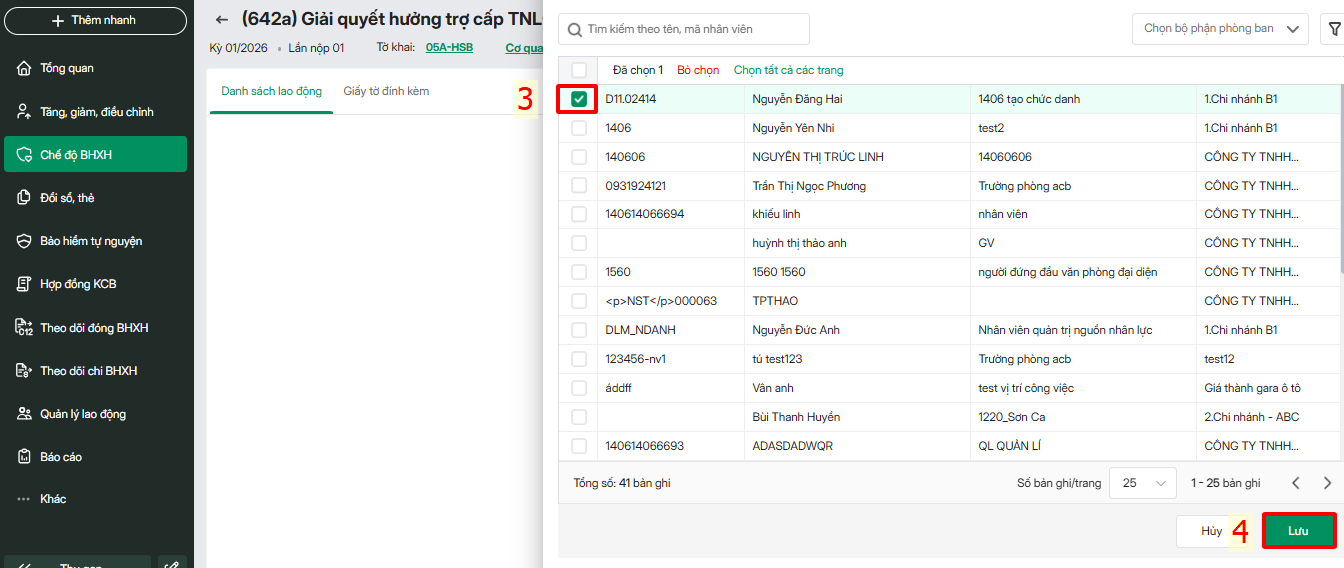Click Bỏ chọn to deselect

(x=698, y=70)
